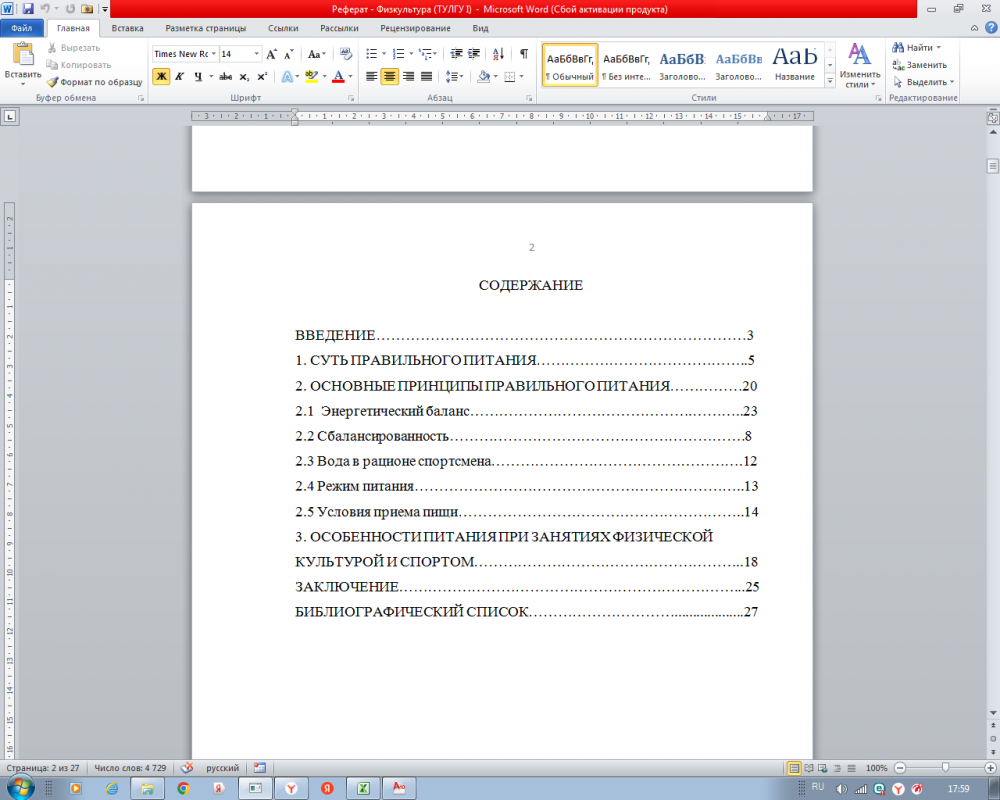Select Название style
Viewport: 1000px width, 800px height.
pyautogui.click(x=795, y=64)
